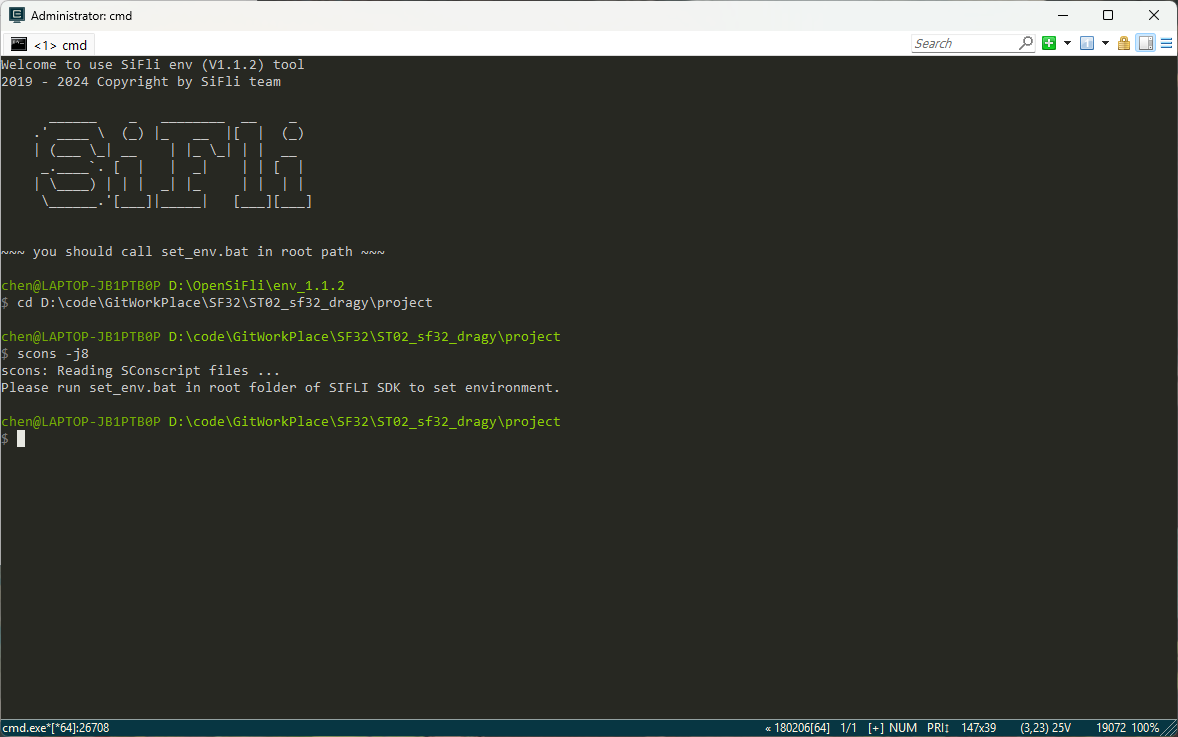The width and height of the screenshot is (1178, 737).
Task: Maximize the ConEmu window
Action: click(1108, 15)
